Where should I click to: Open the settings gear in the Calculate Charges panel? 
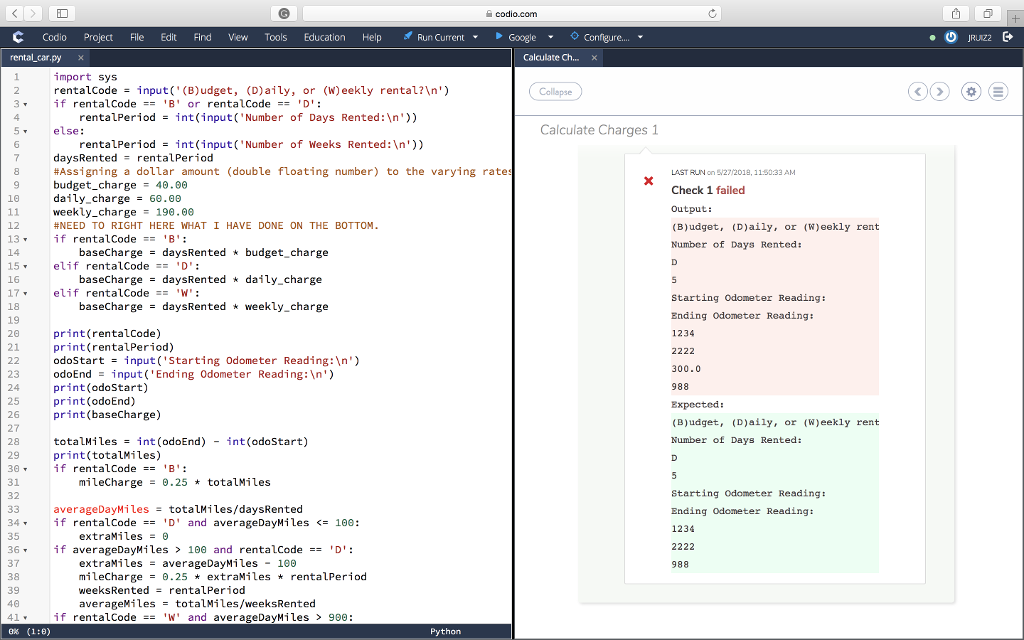[x=970, y=91]
